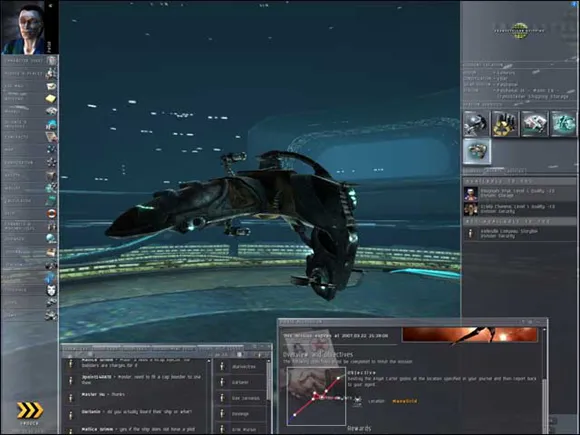The width and height of the screenshot is (580, 435).
Task: Open the Character Sheet sidebar icon
Action: [x=51, y=60]
